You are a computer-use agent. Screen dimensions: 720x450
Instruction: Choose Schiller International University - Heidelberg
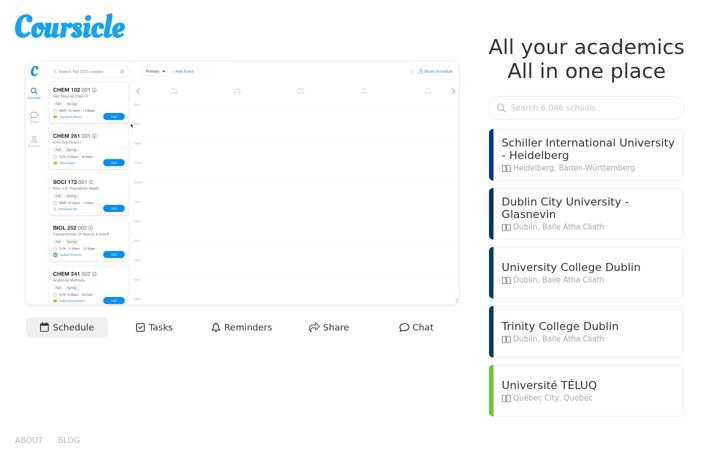(586, 155)
